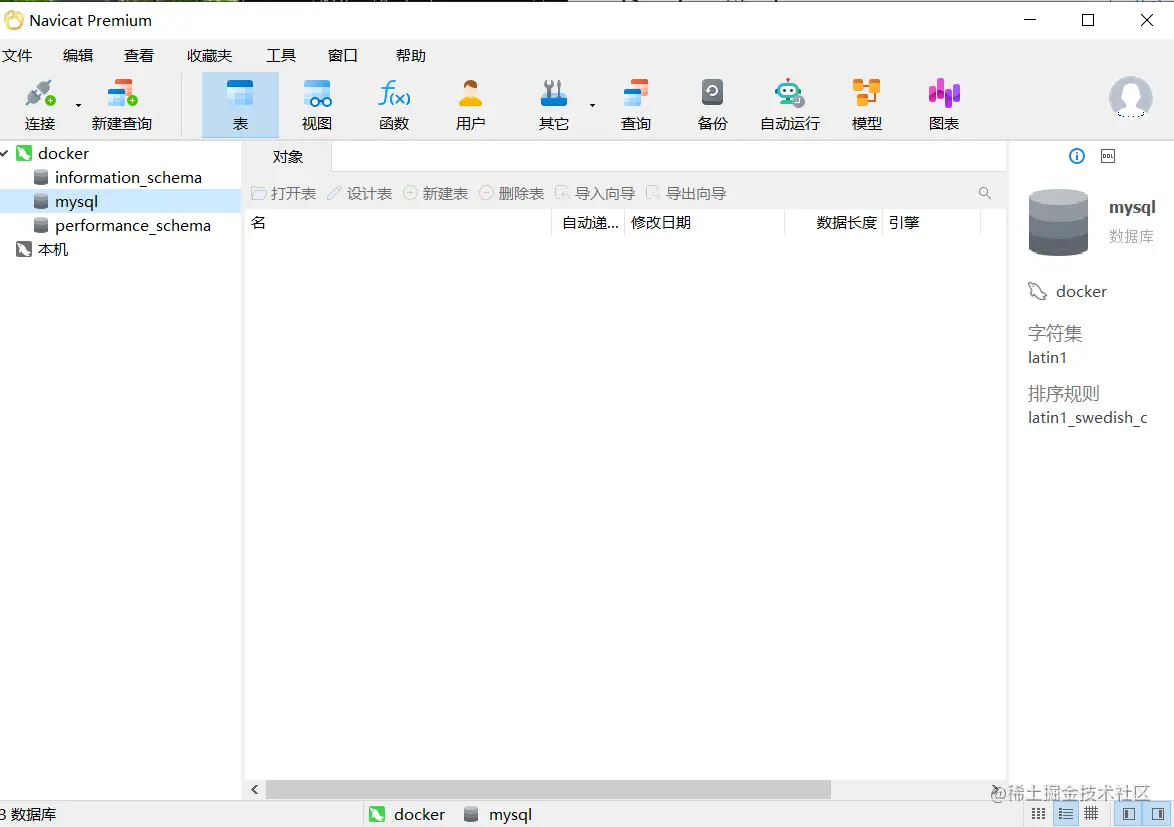Switch to icon grid view in status bar
The image size is (1174, 827).
tap(1038, 814)
